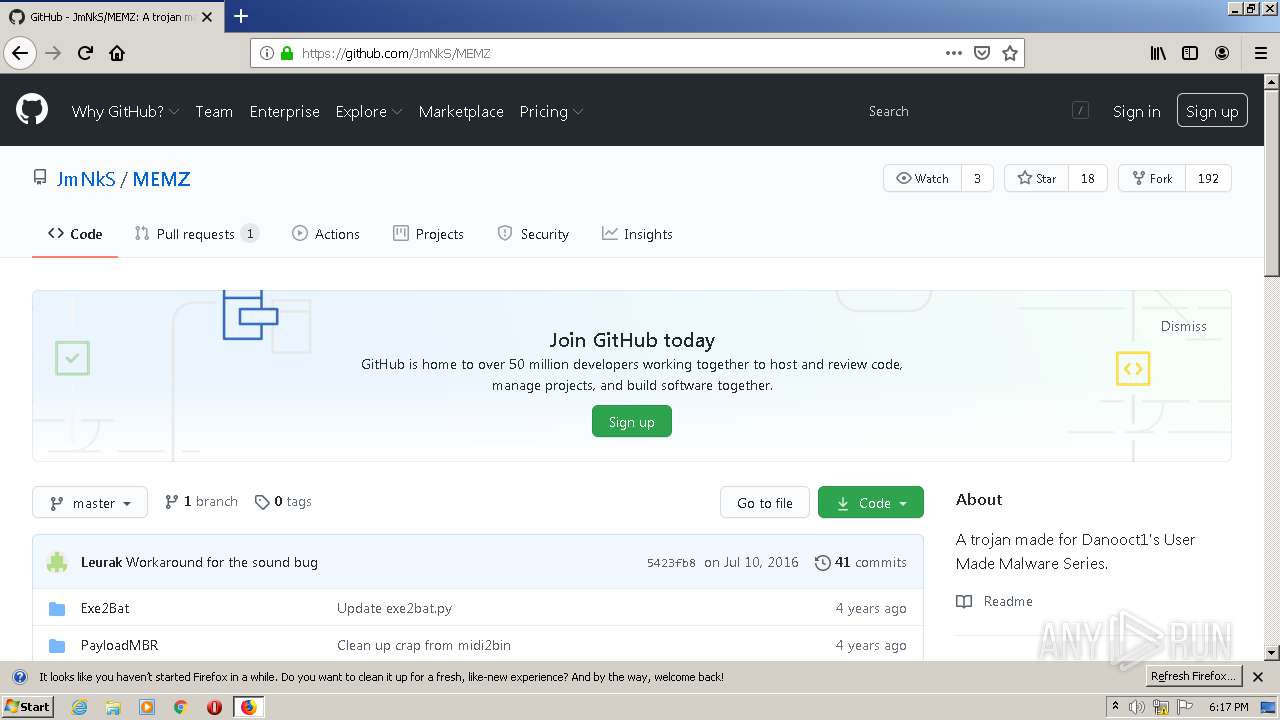This screenshot has height=720, width=1280.
Task: Switch to the Code tab
Action: (x=75, y=234)
